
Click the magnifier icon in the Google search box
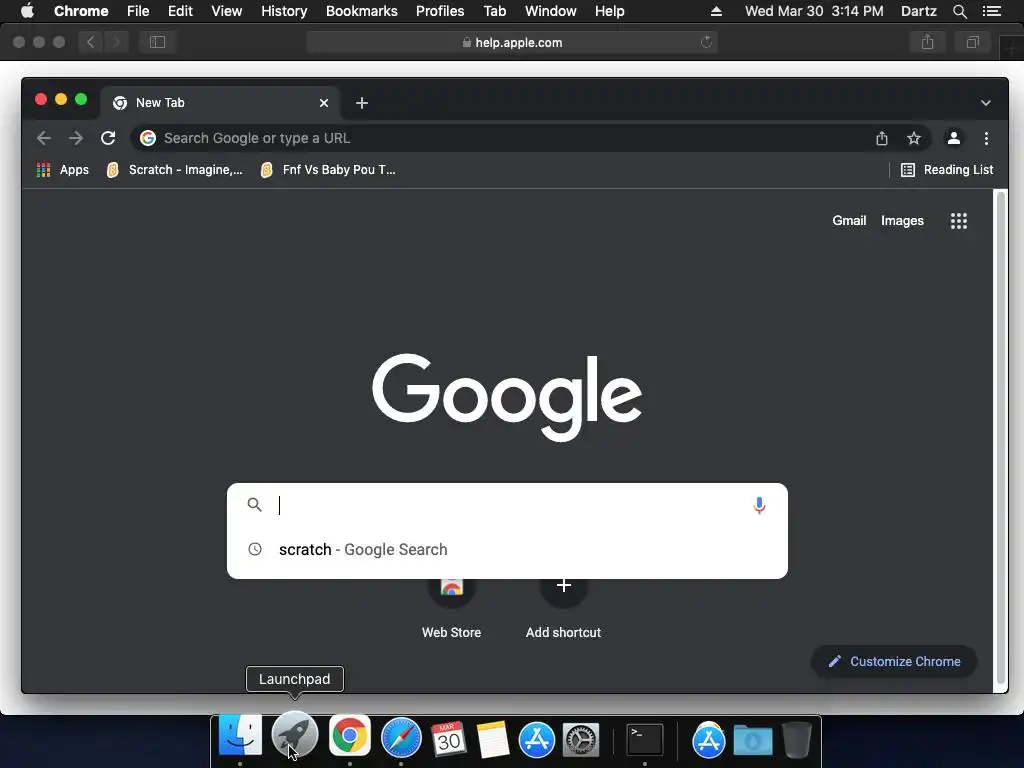(255, 505)
